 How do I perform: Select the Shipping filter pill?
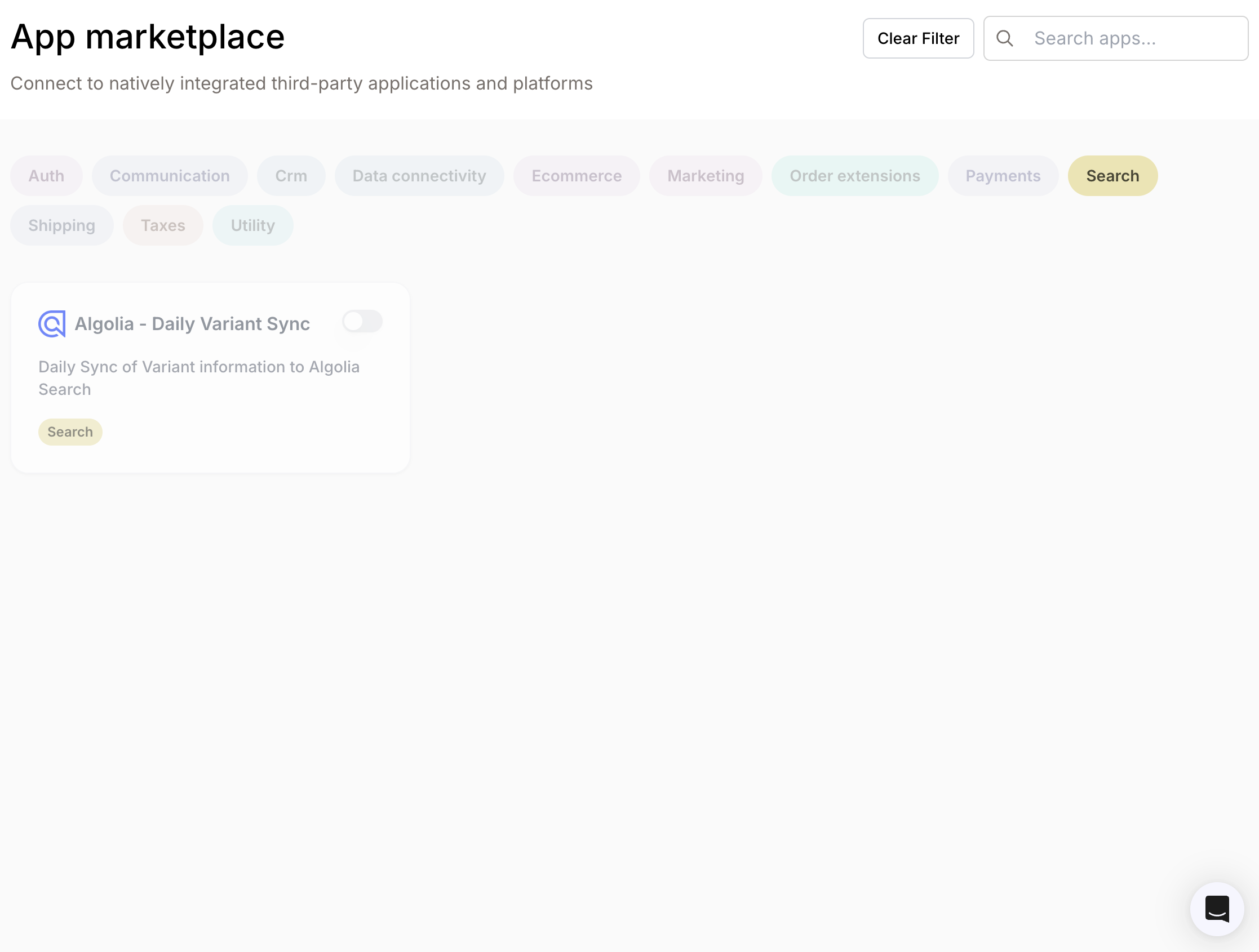tap(61, 225)
